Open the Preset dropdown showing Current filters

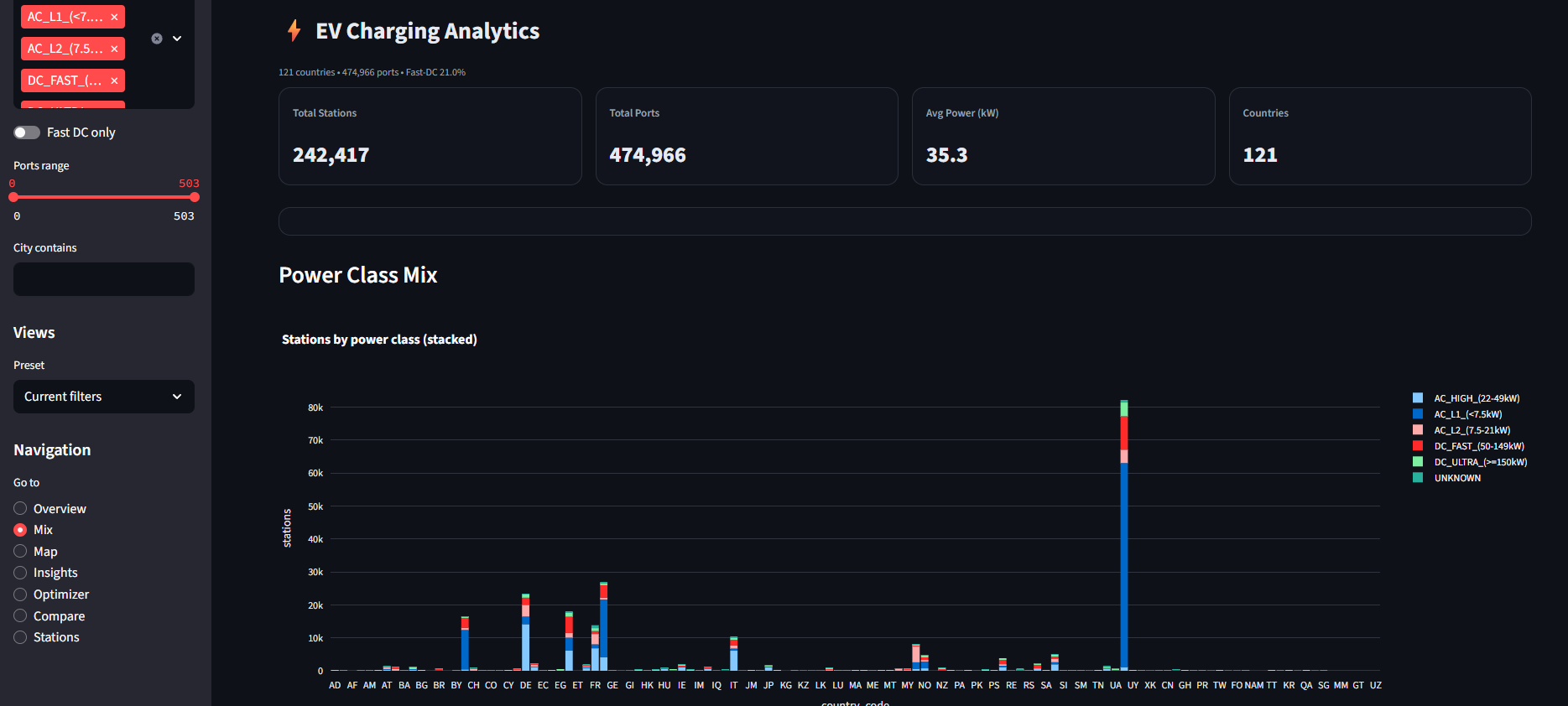pos(104,397)
